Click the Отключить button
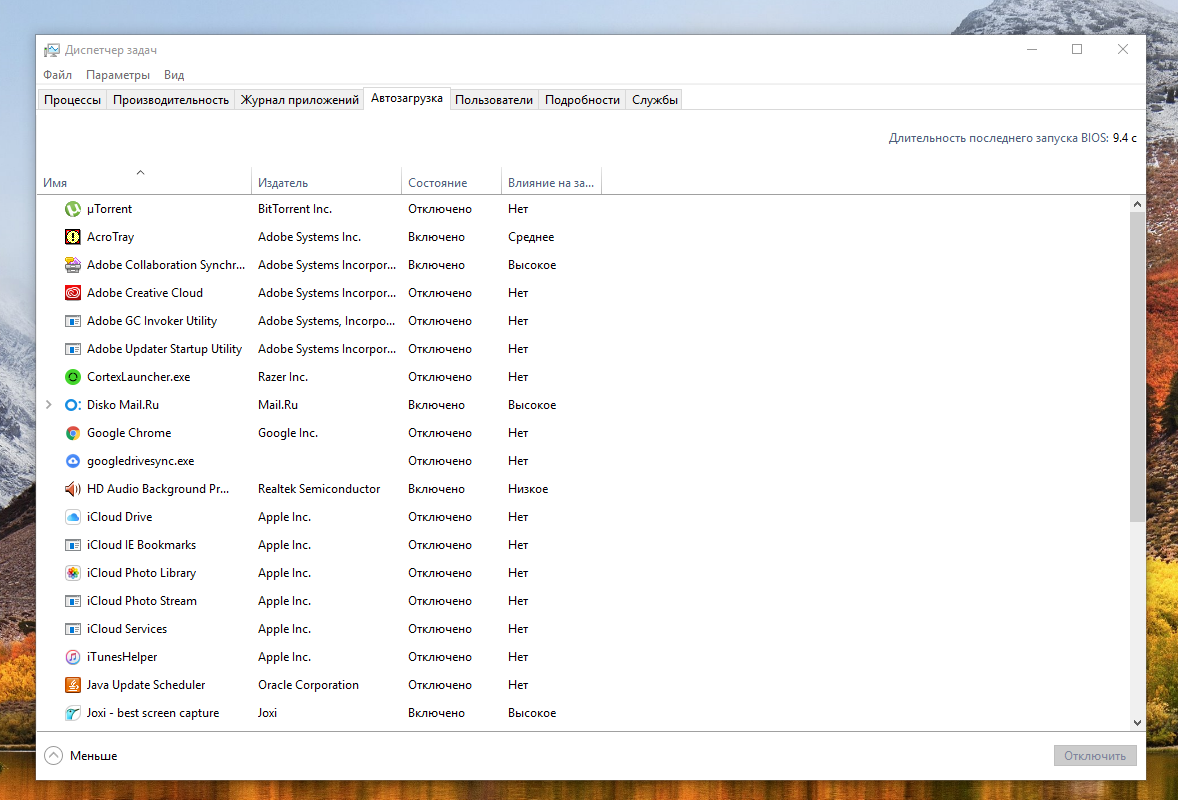This screenshot has height=800, width=1178. (x=1095, y=756)
